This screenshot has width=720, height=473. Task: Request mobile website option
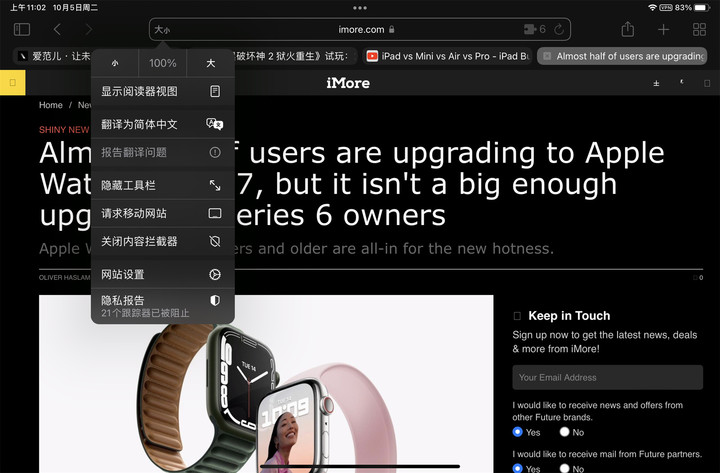[162, 214]
